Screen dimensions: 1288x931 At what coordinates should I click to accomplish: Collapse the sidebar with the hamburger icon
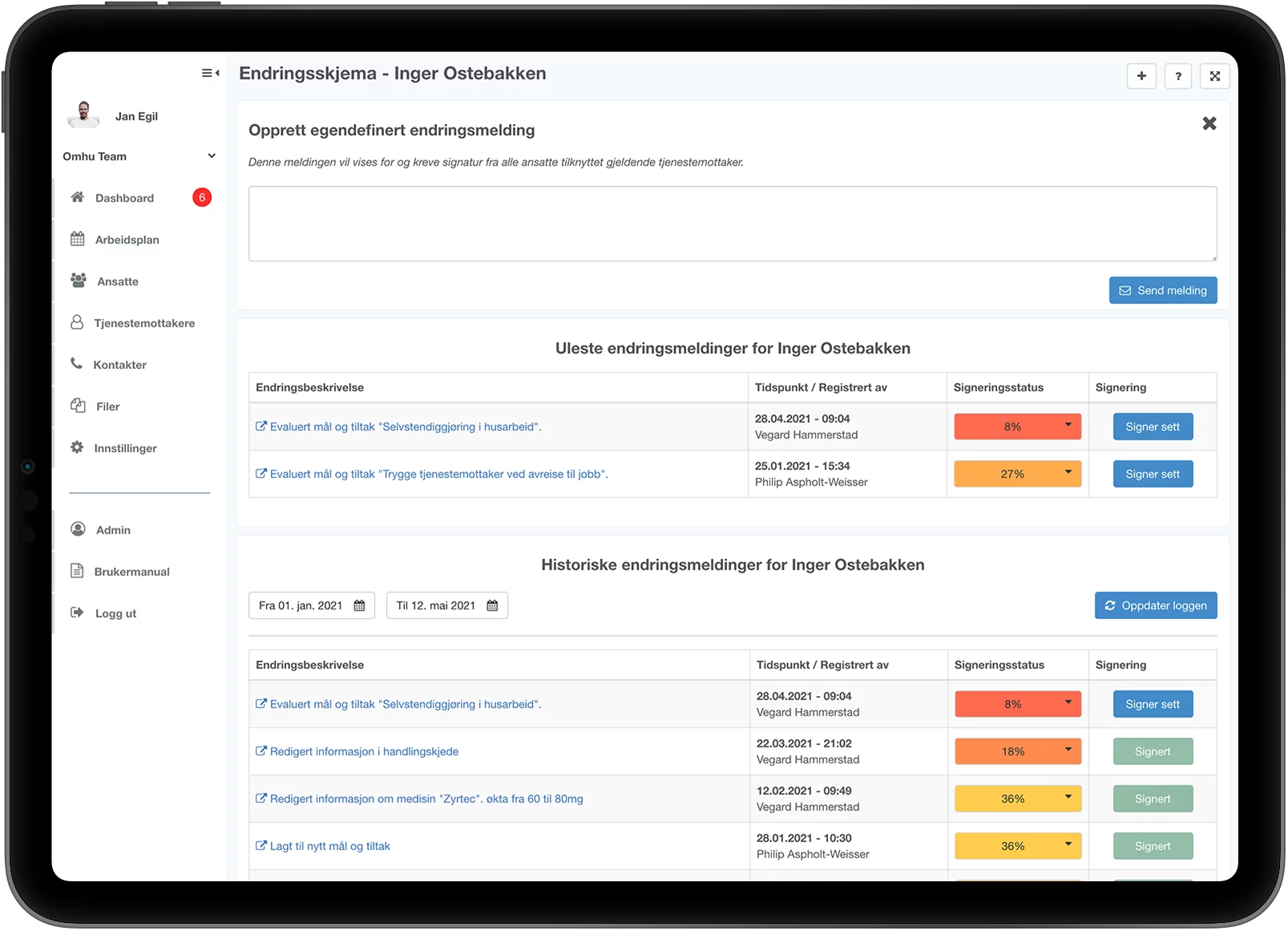[x=210, y=74]
